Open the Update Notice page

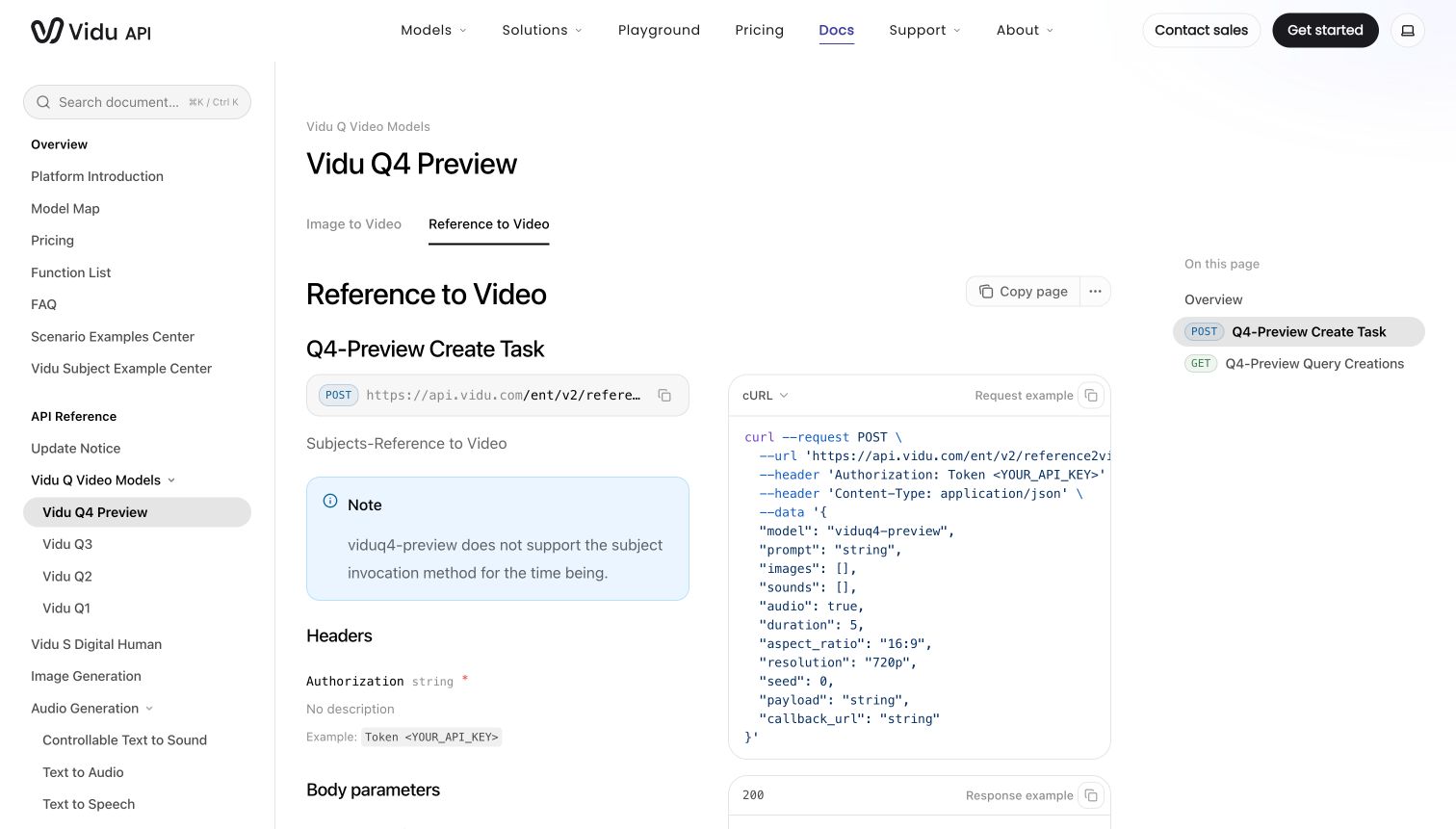[75, 449]
